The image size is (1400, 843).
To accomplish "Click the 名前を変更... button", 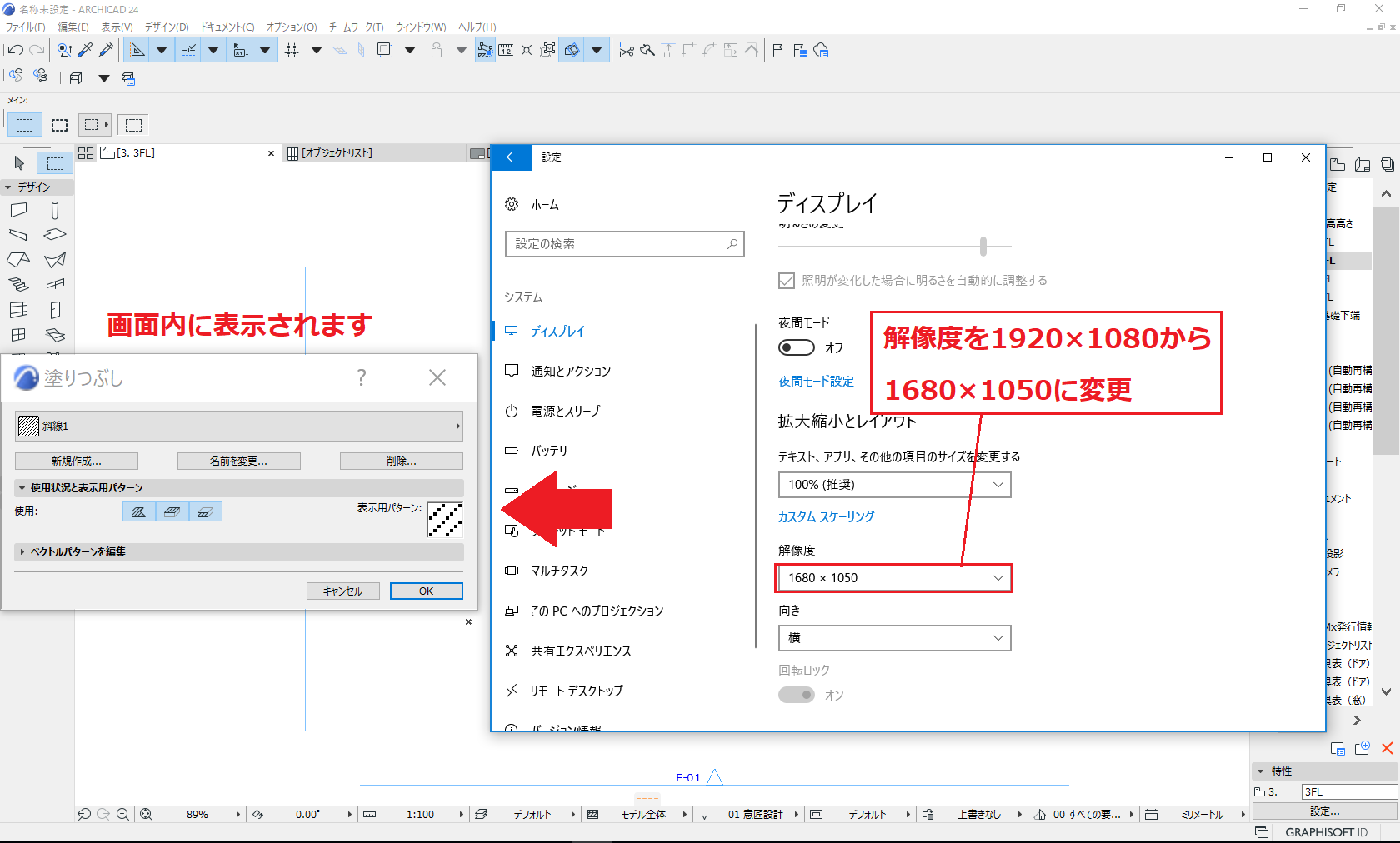I will tap(239, 461).
